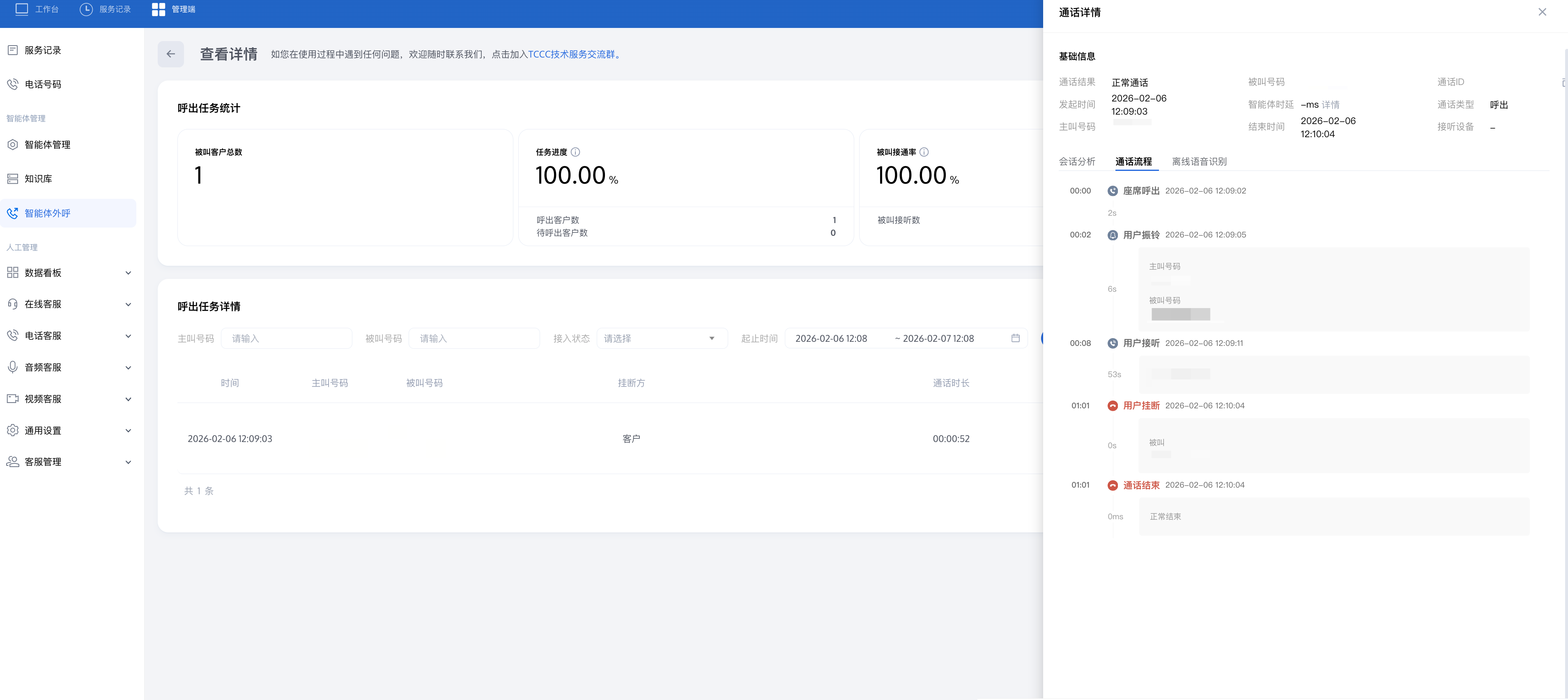
Task: Open the 知识库 sidebar item
Action: [x=38, y=178]
